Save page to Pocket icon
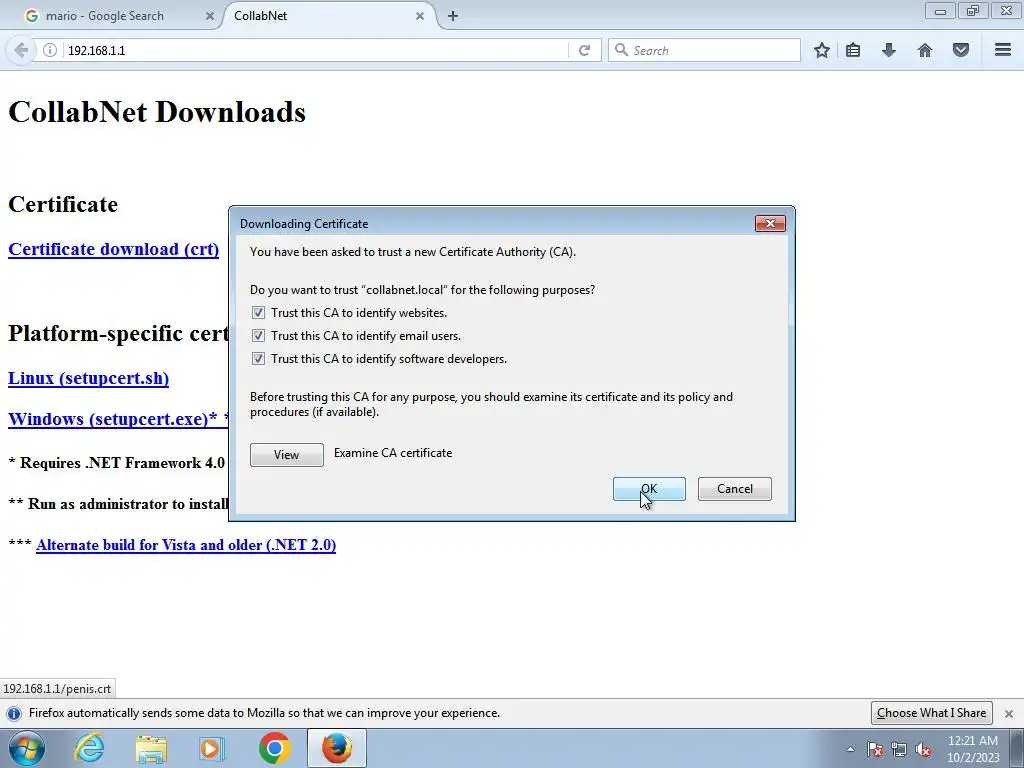 [x=961, y=50]
